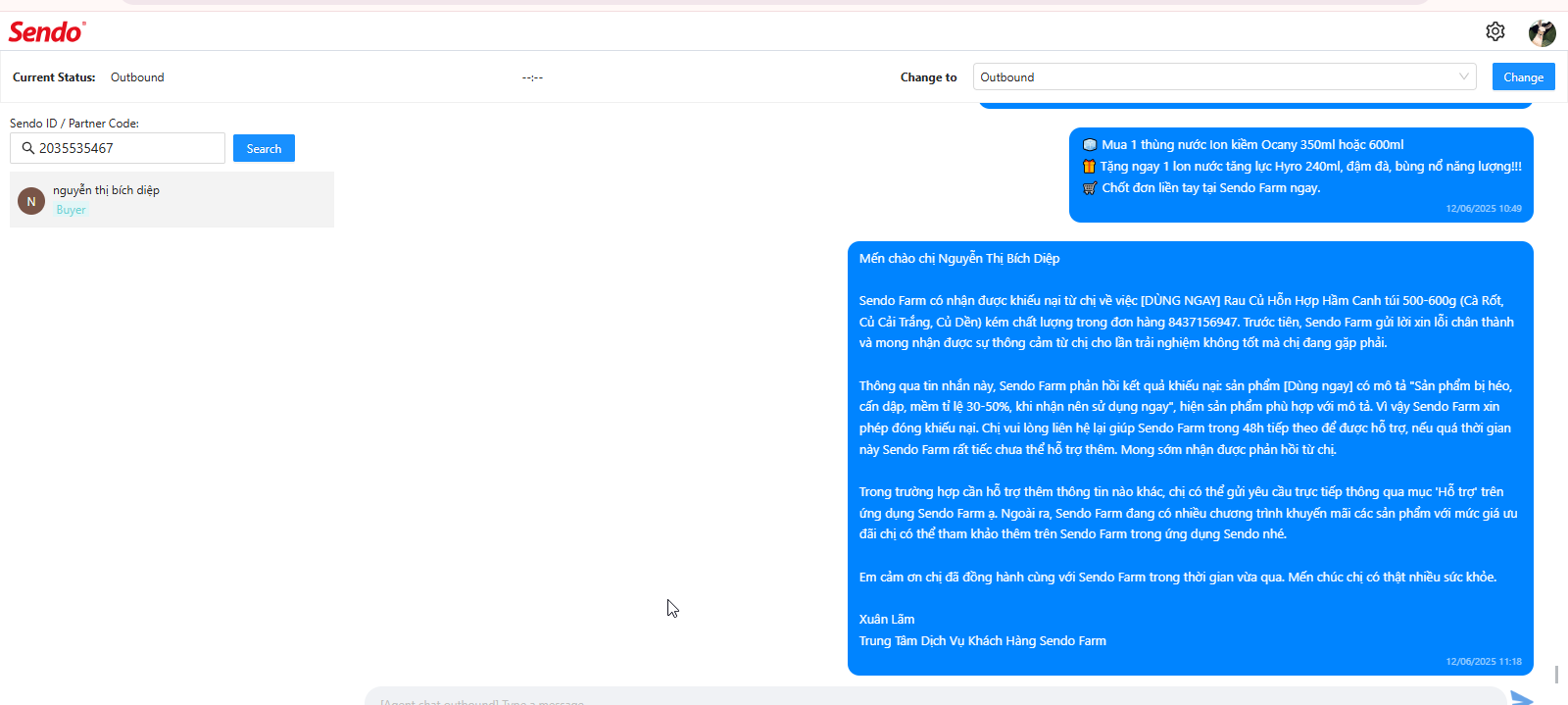Click the Sendo logo
This screenshot has height=705, width=1568.
(47, 32)
